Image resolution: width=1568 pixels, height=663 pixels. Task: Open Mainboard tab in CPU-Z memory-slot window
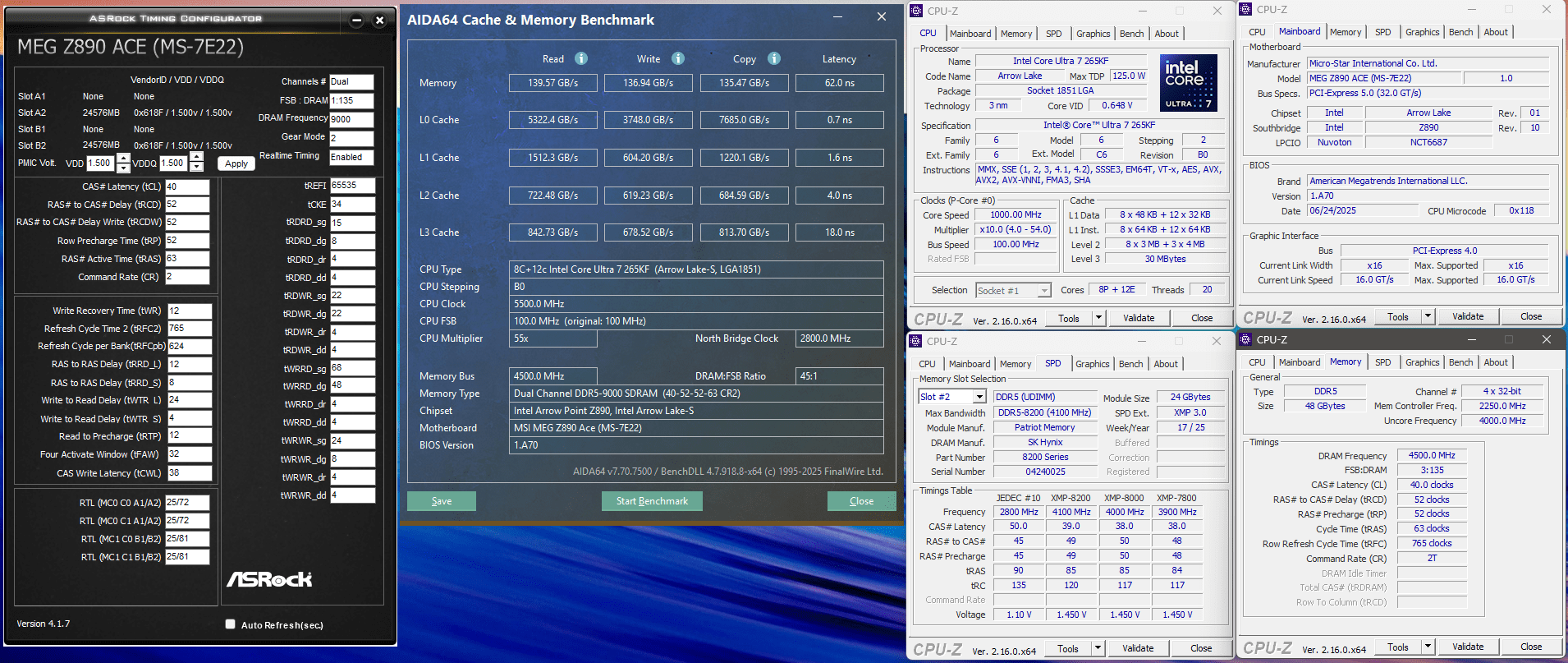(x=970, y=364)
